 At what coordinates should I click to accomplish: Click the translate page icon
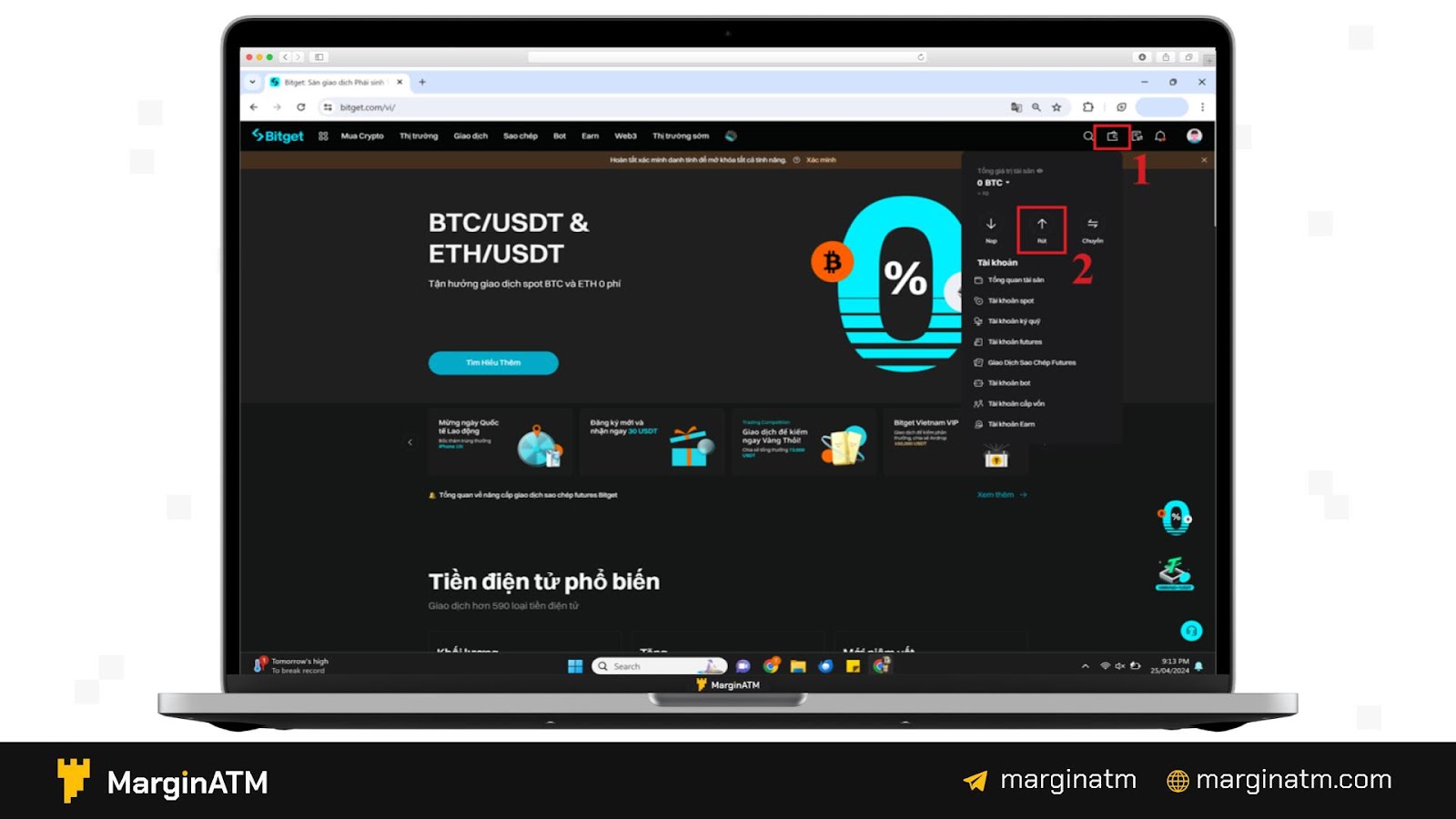(x=1016, y=107)
